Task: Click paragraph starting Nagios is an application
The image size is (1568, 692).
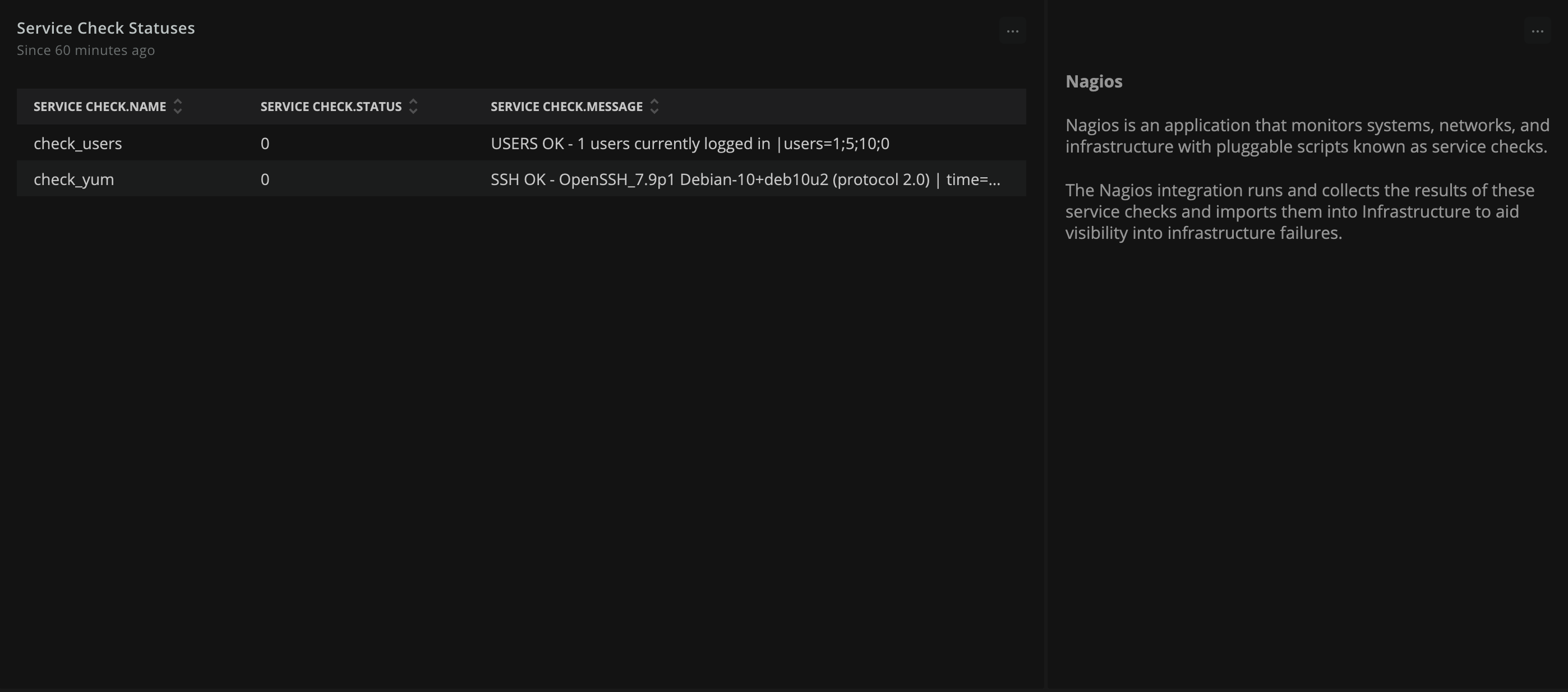Action: [1306, 136]
